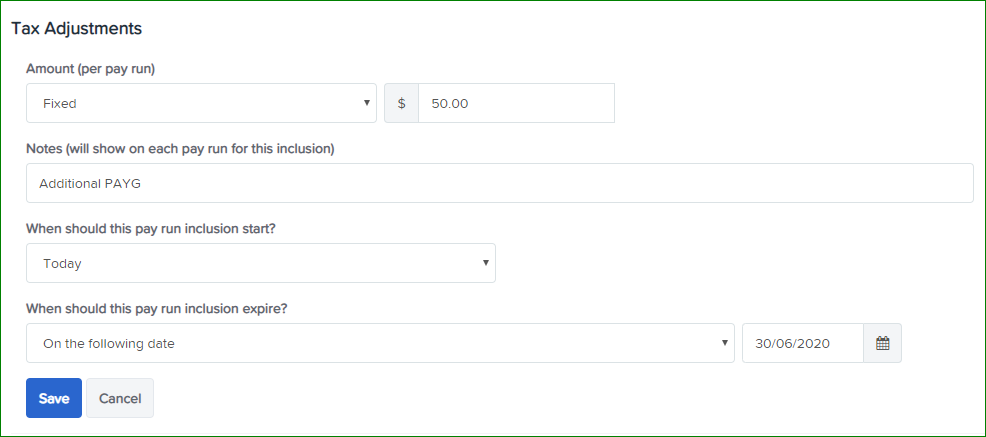This screenshot has height=437, width=986.
Task: Open the 'On the following date' expiry dropdown
Action: click(380, 343)
